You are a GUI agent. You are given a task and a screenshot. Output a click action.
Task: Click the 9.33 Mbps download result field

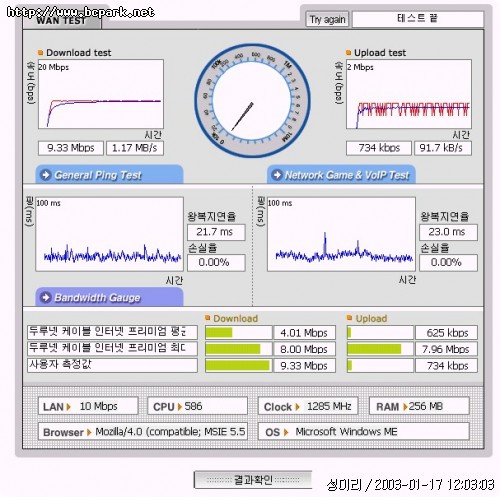pyautogui.click(x=71, y=148)
